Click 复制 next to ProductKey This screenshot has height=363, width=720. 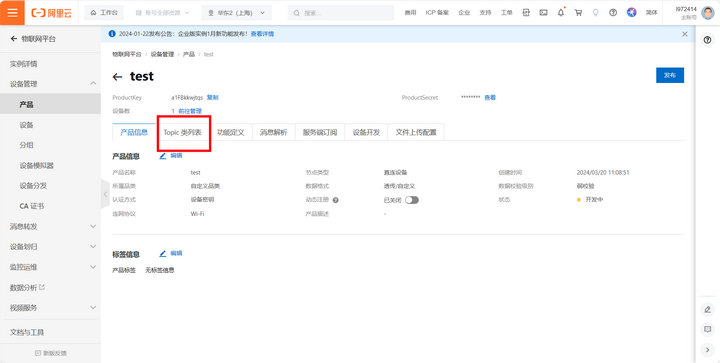point(213,98)
